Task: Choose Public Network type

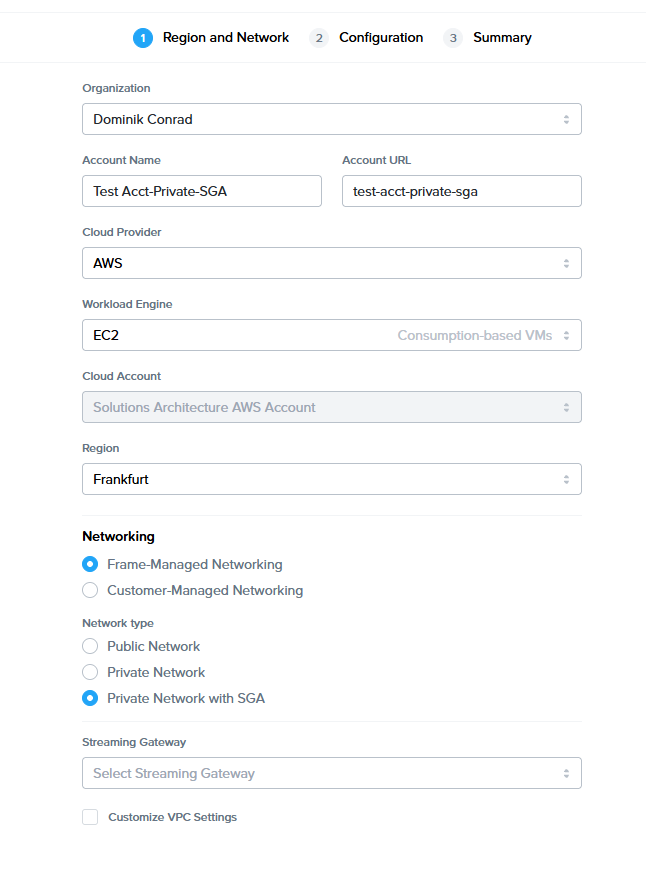Action: click(90, 646)
